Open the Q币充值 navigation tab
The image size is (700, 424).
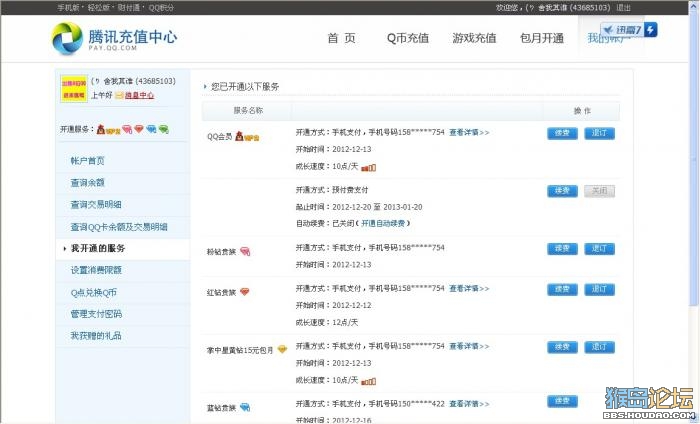coord(408,38)
